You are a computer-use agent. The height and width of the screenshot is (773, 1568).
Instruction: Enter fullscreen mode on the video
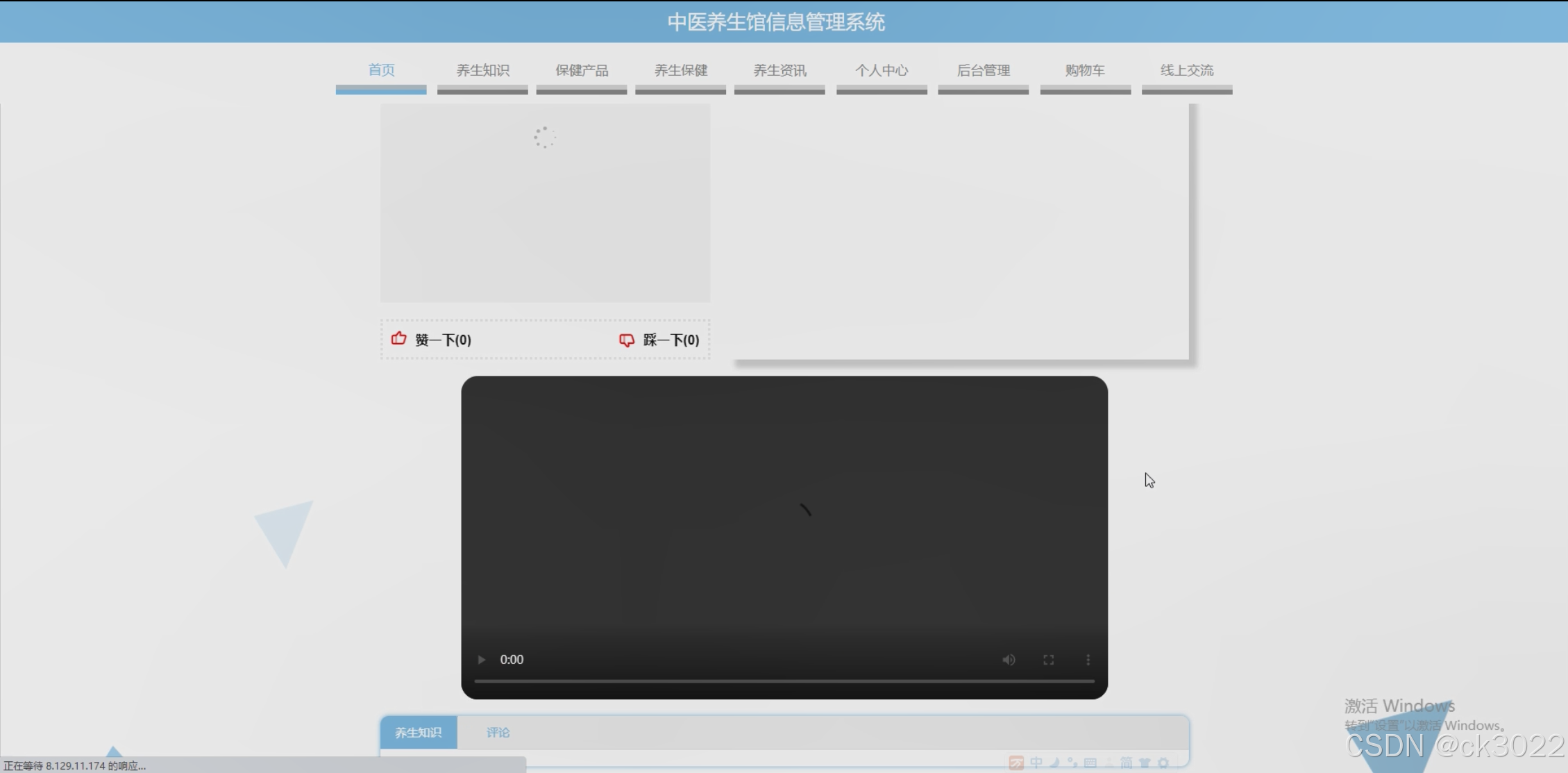[1048, 660]
